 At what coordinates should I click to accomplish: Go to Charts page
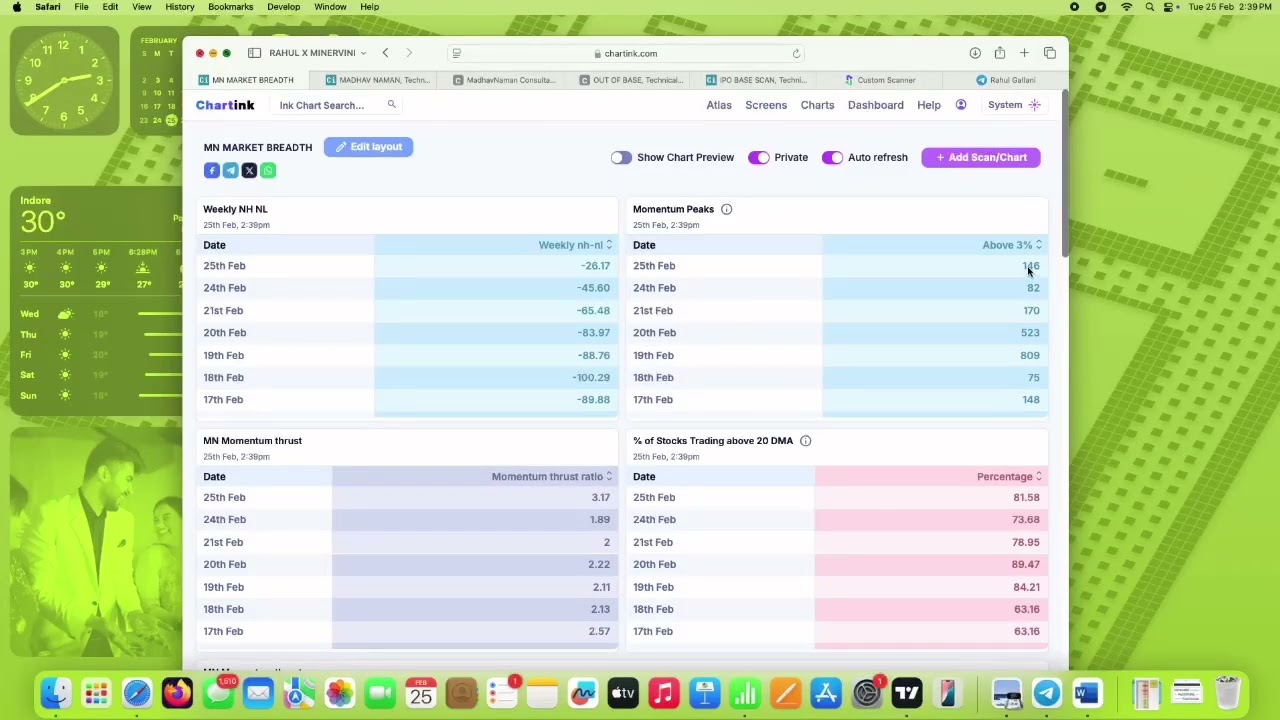click(817, 105)
